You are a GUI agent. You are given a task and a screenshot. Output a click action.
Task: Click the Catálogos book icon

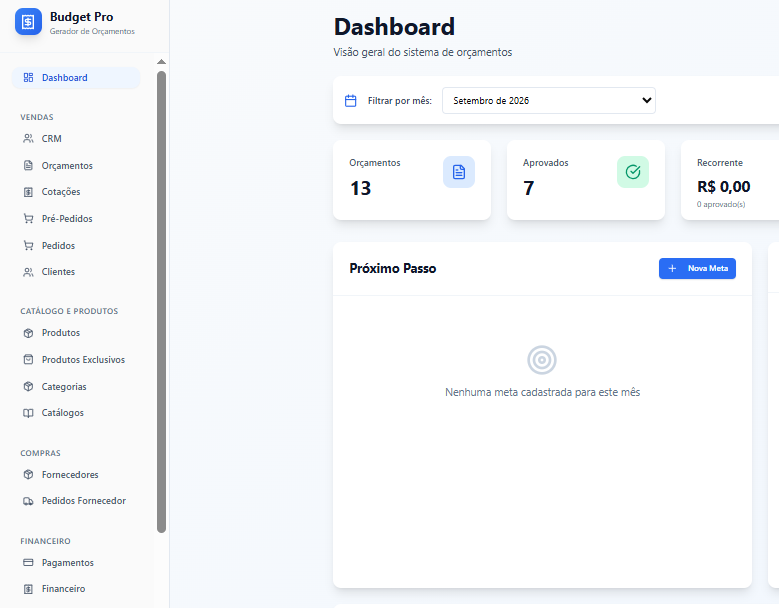28,413
